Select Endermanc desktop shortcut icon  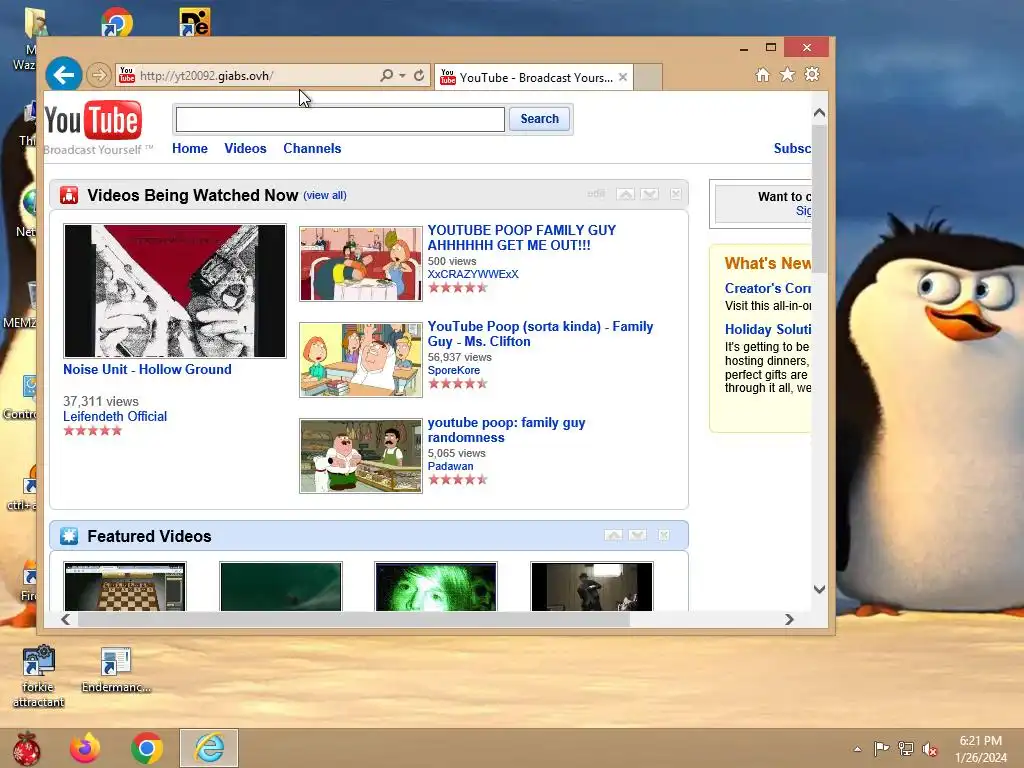116,670
